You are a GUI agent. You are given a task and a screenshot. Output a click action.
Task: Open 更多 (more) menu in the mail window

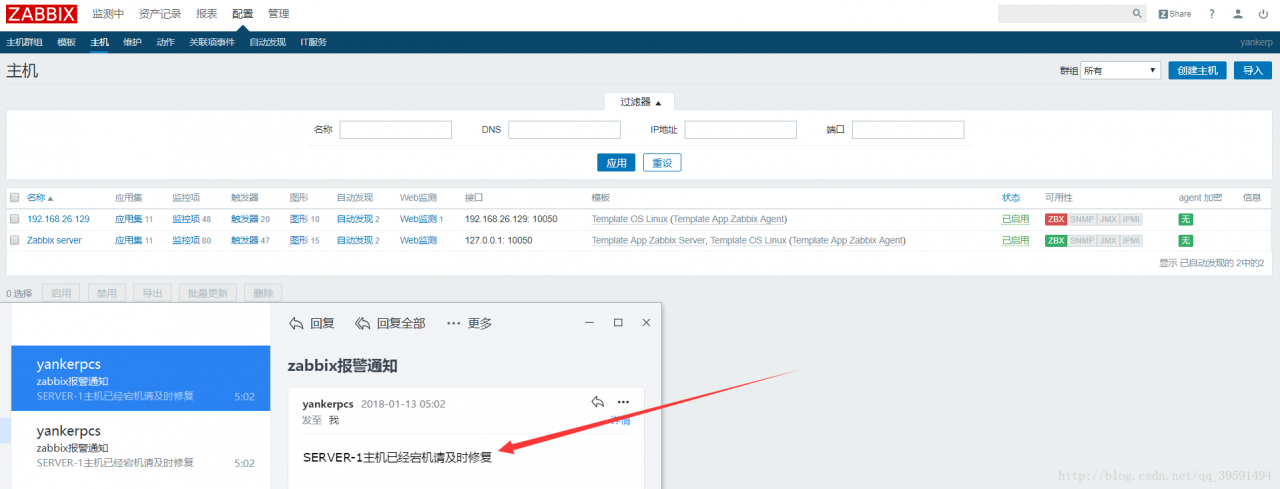click(x=469, y=323)
